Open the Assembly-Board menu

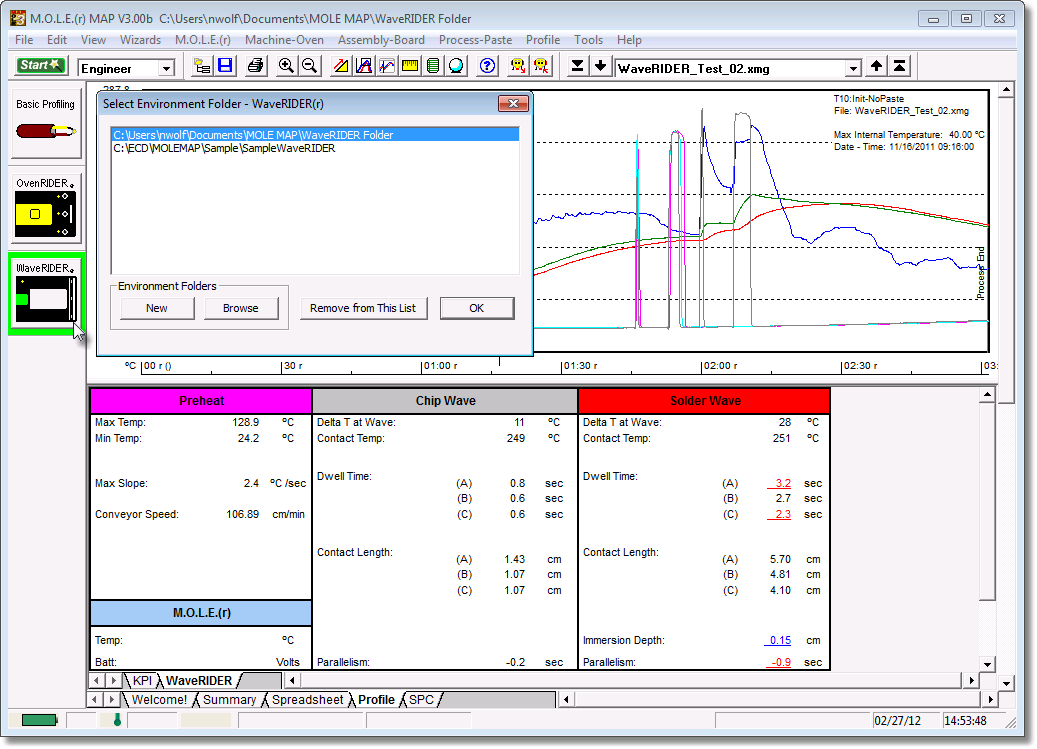[381, 40]
